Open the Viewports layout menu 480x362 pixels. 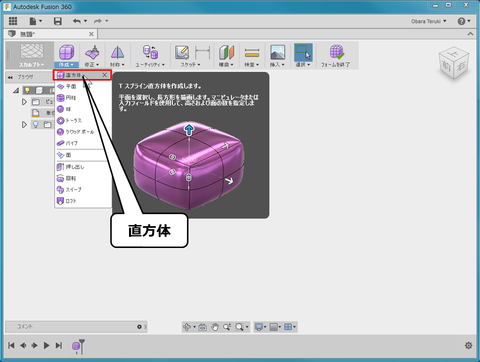point(290,327)
